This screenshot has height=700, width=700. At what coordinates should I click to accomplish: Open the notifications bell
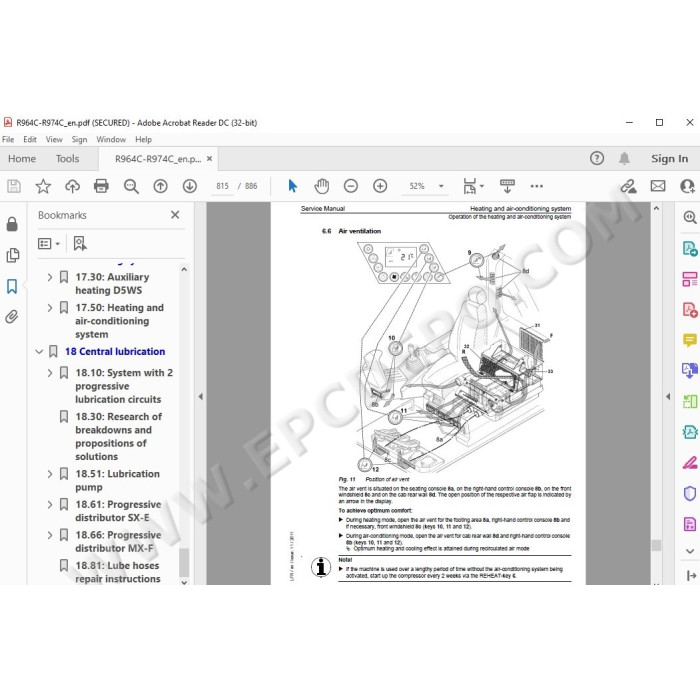[x=624, y=158]
